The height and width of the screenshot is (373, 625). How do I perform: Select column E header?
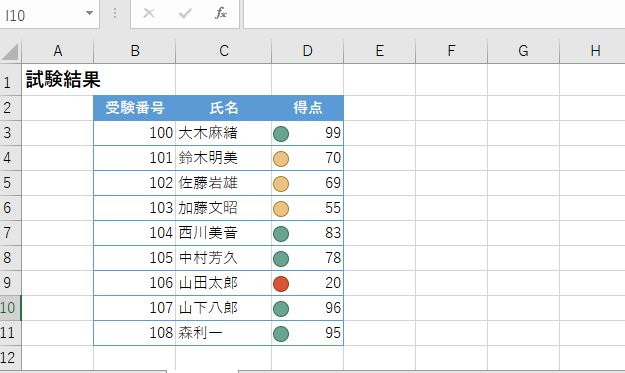click(379, 51)
